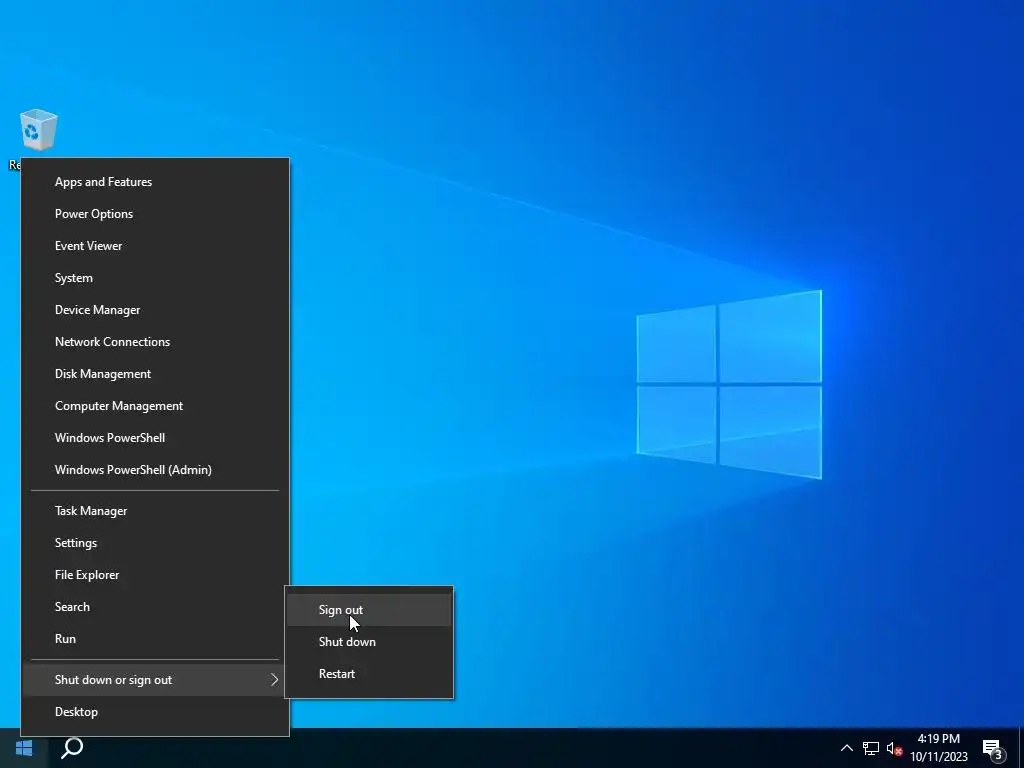Launch Device Manager
Viewport: 1024px width, 768px height.
(155, 310)
